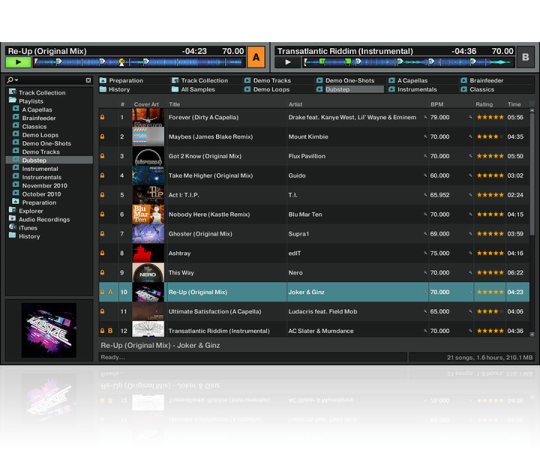Select the Dubstep playlist in the tree
This screenshot has width=540, height=450.
point(49,160)
